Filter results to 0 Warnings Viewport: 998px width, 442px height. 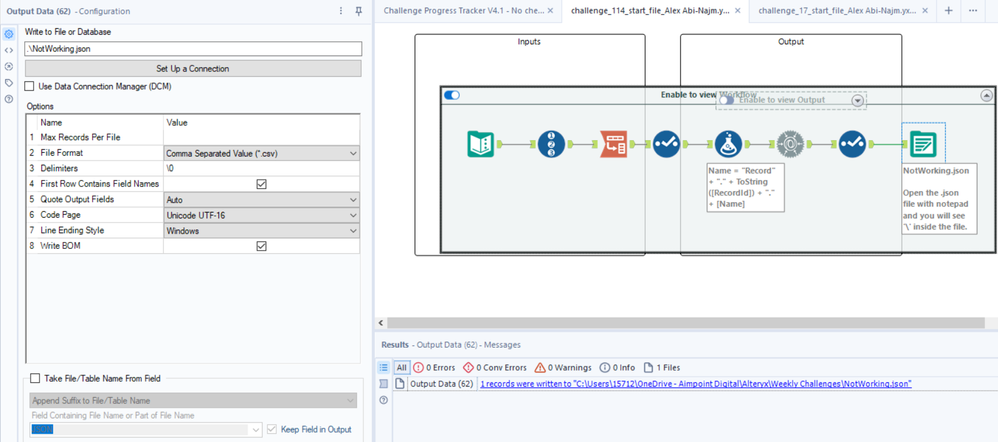tap(563, 367)
